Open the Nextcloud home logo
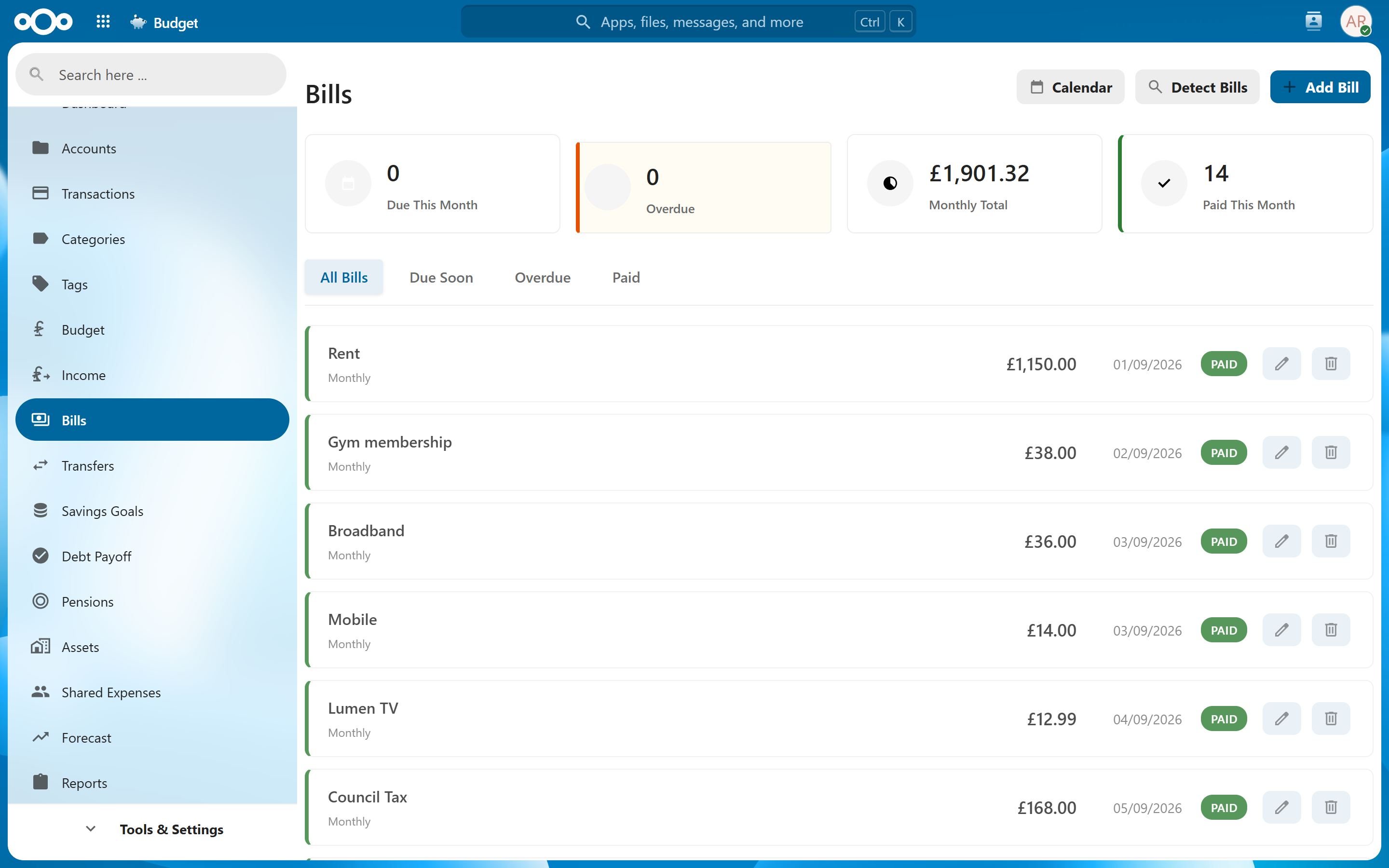This screenshot has height=868, width=1389. point(43,22)
